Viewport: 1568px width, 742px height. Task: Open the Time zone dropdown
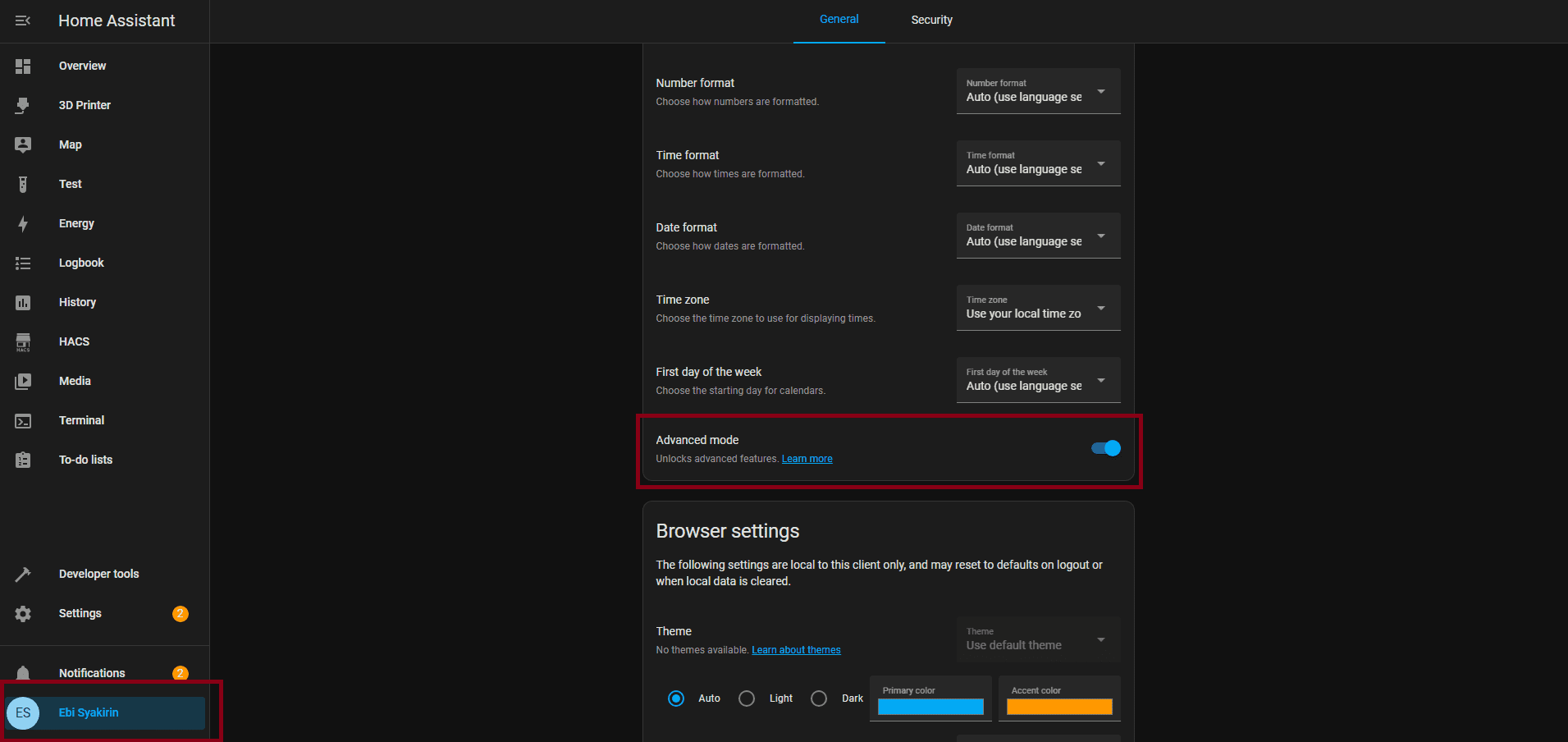pos(1038,308)
